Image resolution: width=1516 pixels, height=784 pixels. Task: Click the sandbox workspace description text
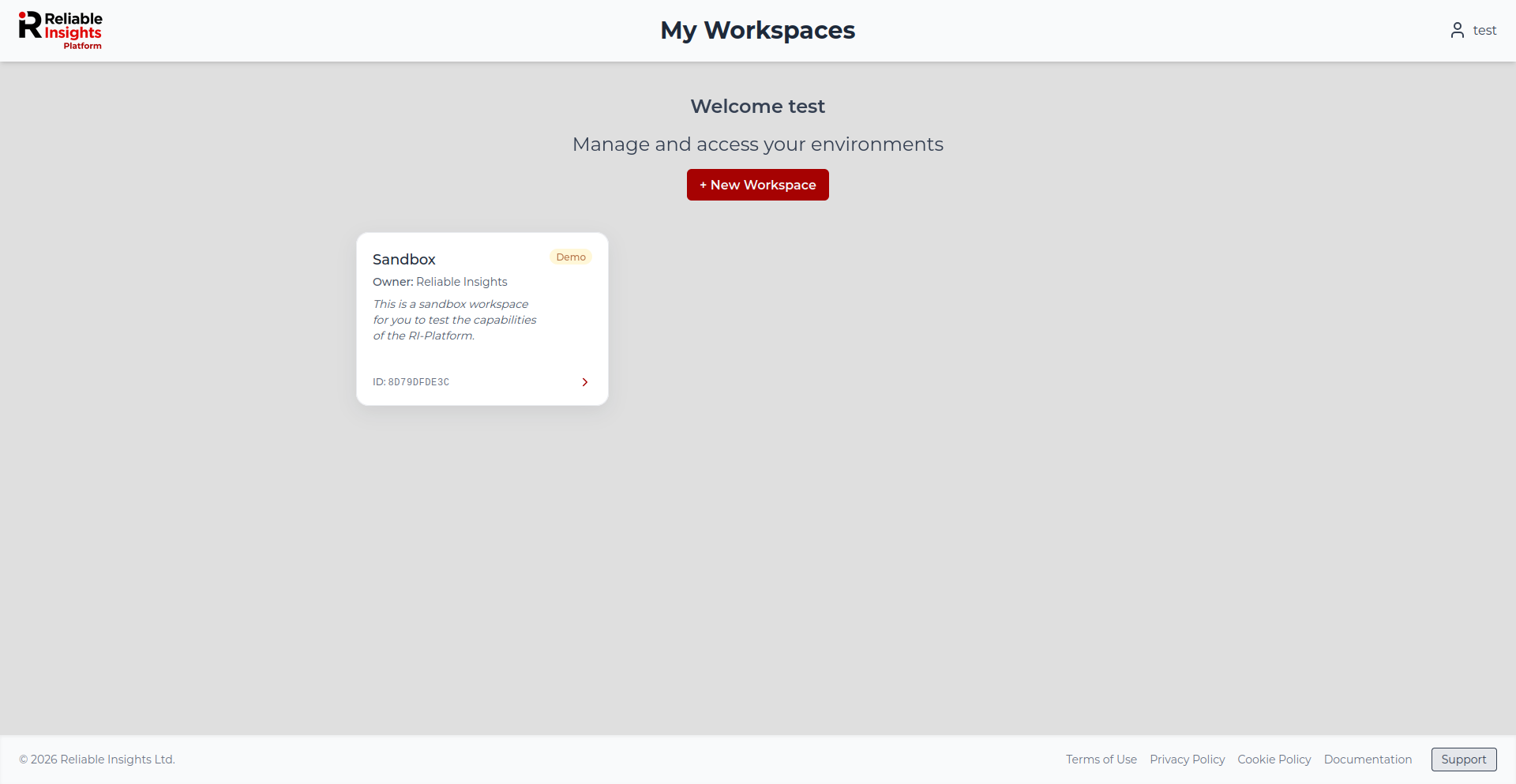point(455,320)
